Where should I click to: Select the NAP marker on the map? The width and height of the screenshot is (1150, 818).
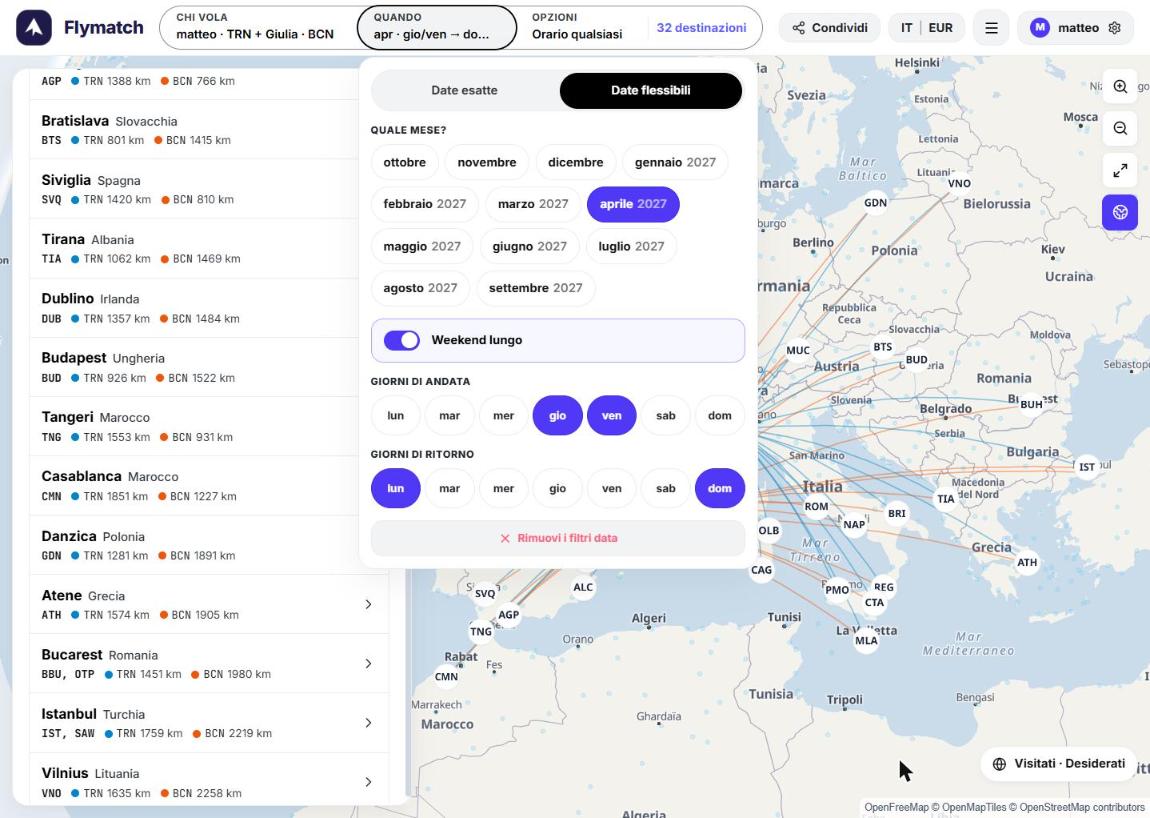[x=854, y=525]
